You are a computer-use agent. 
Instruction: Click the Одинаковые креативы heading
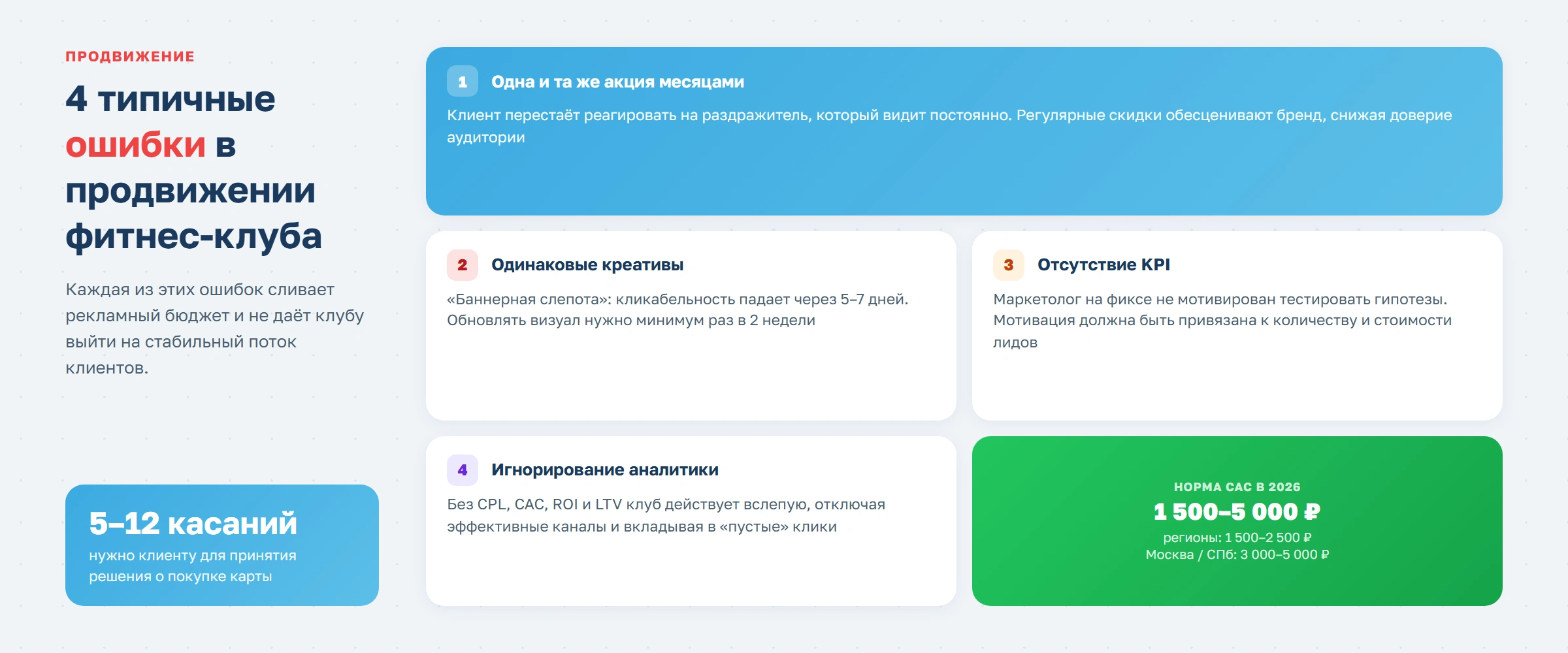point(587,266)
